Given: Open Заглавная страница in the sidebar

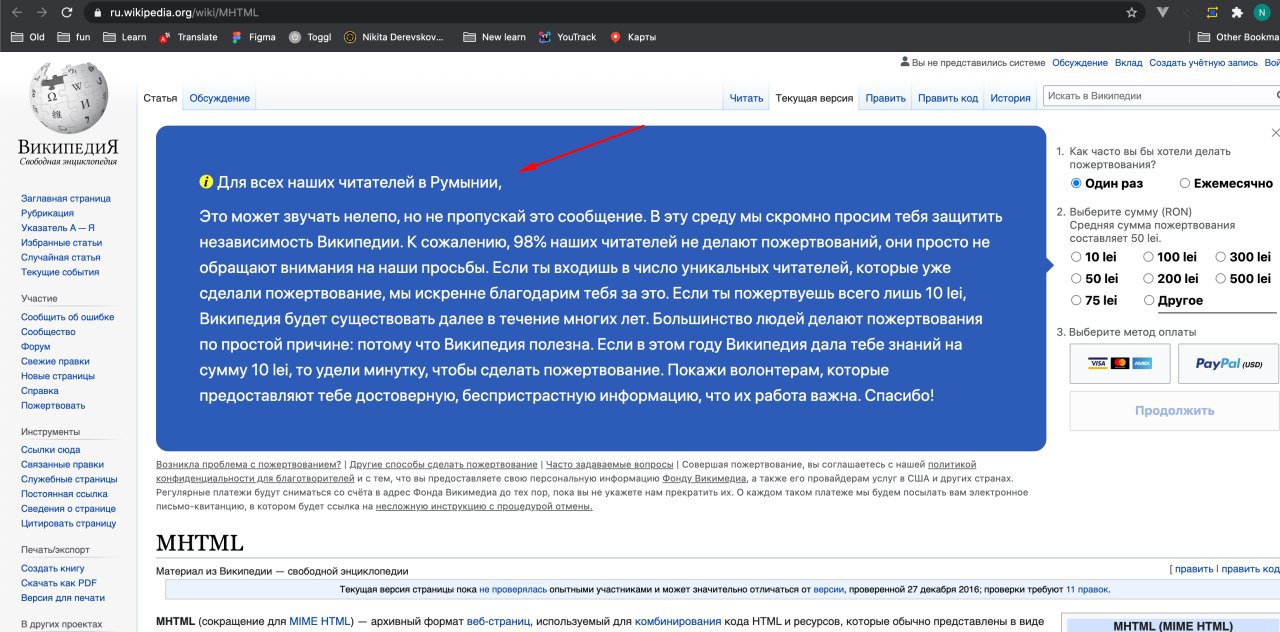Looking at the screenshot, I should [x=66, y=198].
